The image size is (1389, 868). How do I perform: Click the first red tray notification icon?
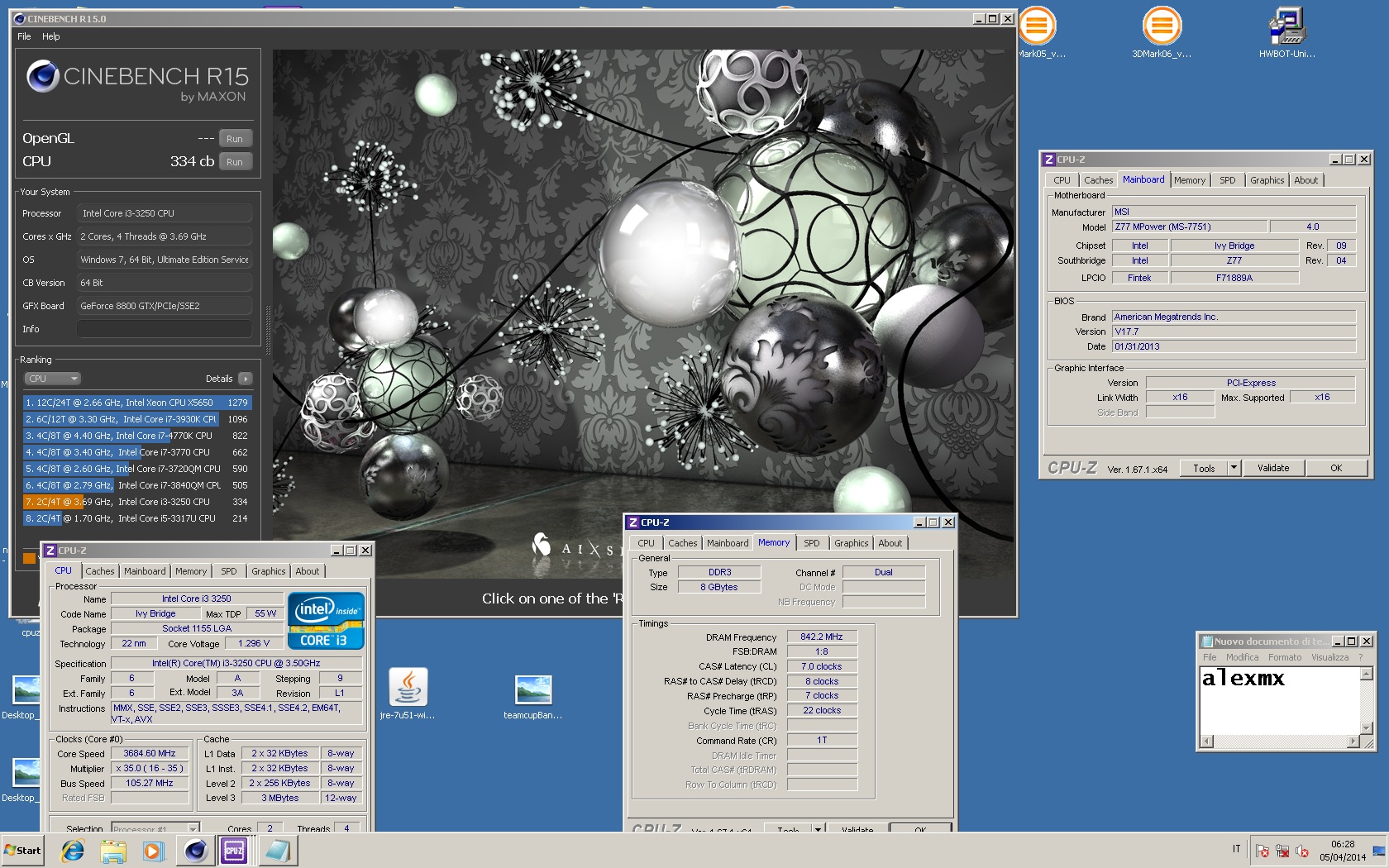(1263, 850)
